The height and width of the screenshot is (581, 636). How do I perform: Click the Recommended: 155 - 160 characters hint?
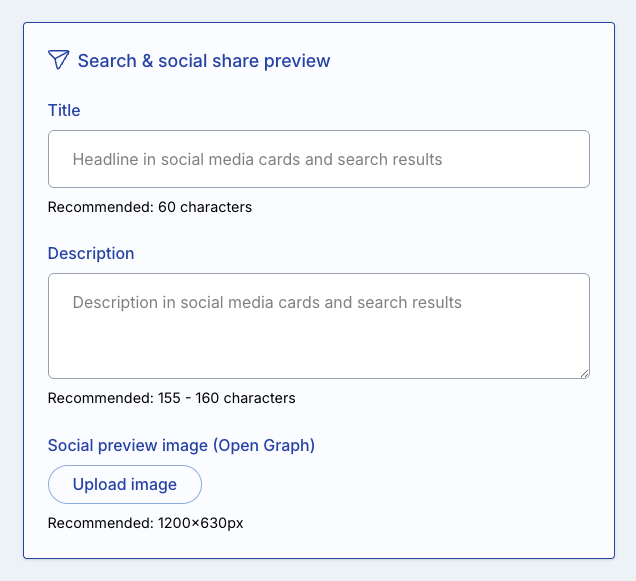coord(171,398)
